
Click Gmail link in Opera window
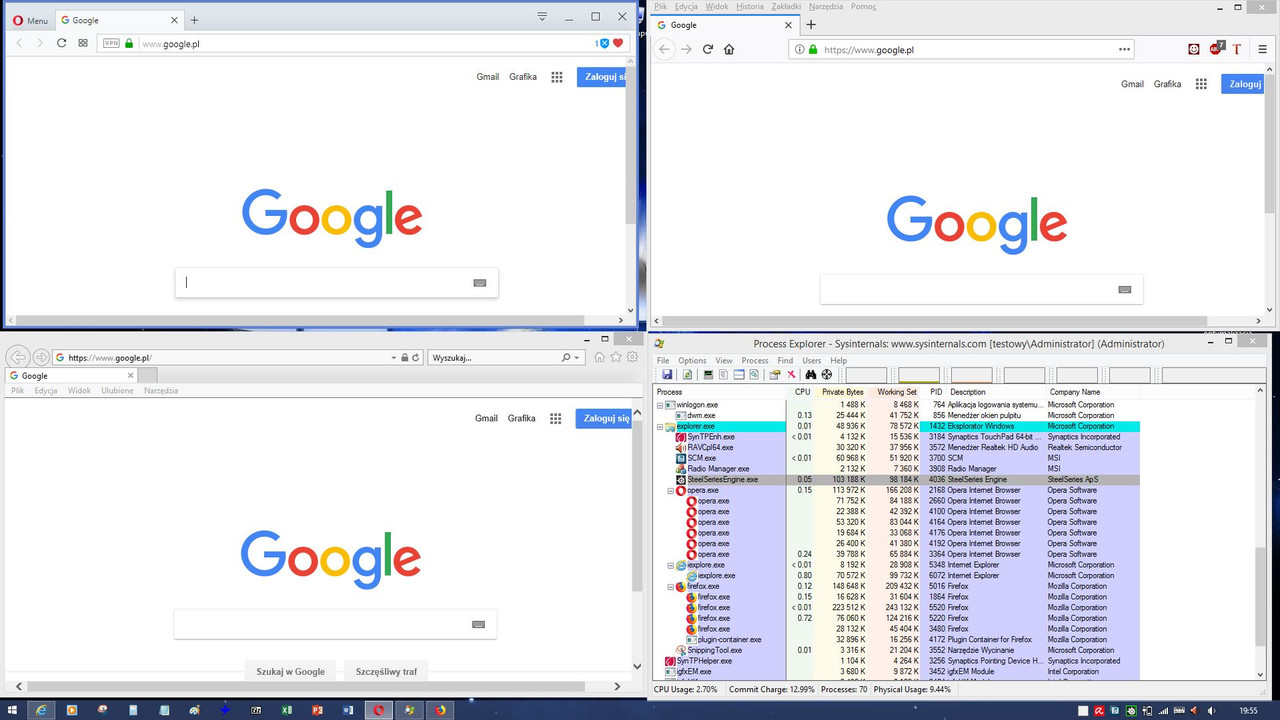[488, 77]
